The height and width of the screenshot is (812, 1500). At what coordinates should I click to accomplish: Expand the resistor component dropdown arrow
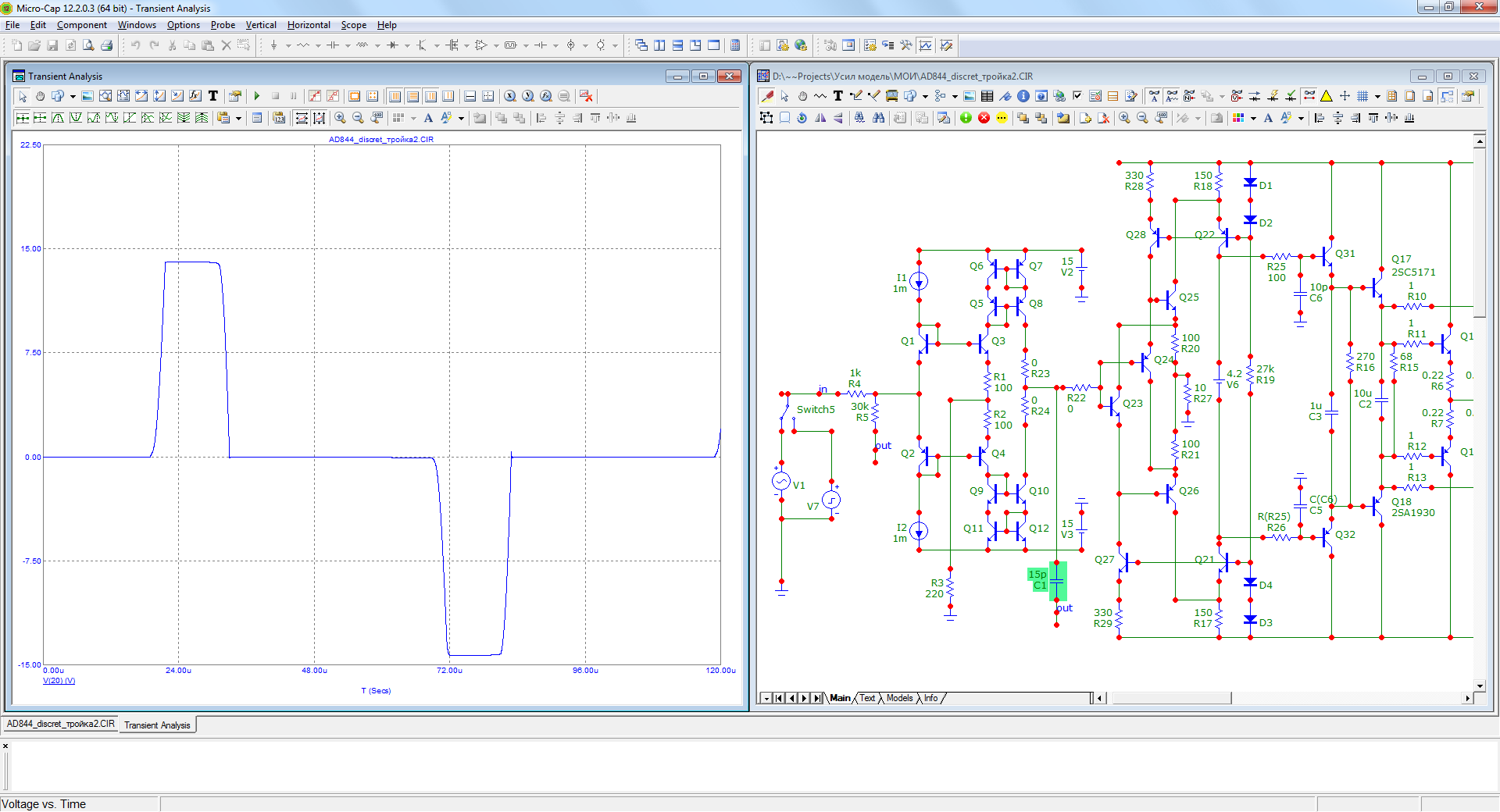pos(318,45)
